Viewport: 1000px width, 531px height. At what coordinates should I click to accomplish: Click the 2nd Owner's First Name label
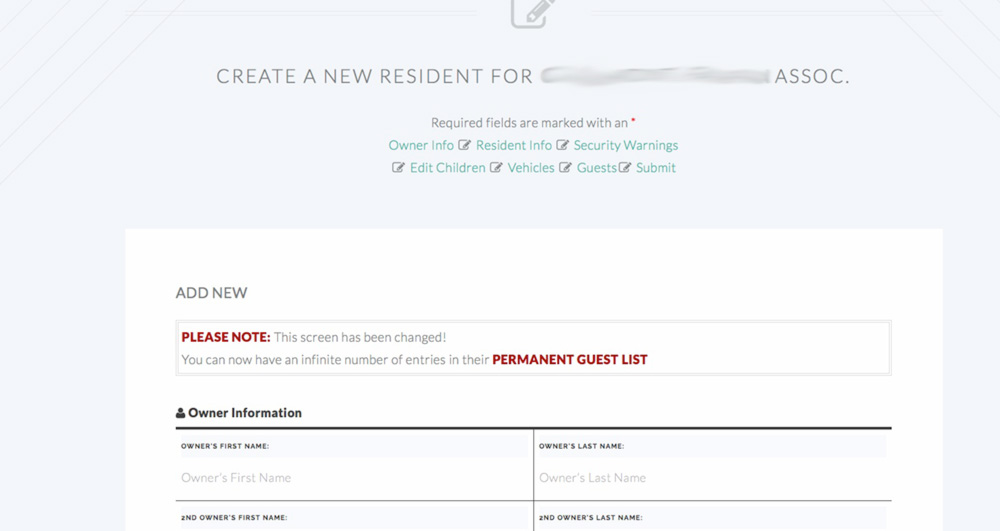point(234,518)
